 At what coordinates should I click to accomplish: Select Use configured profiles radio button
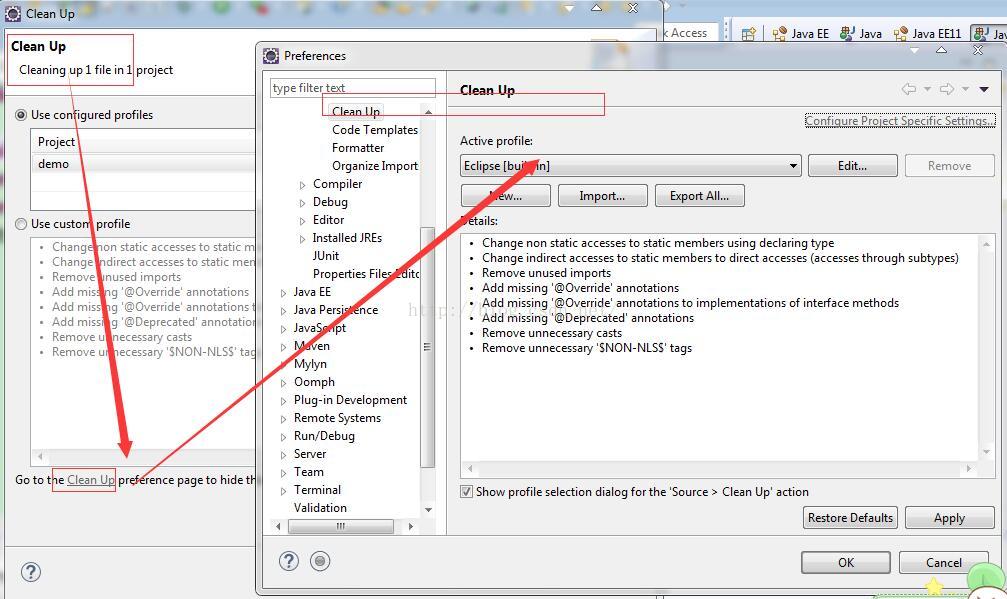(21, 115)
